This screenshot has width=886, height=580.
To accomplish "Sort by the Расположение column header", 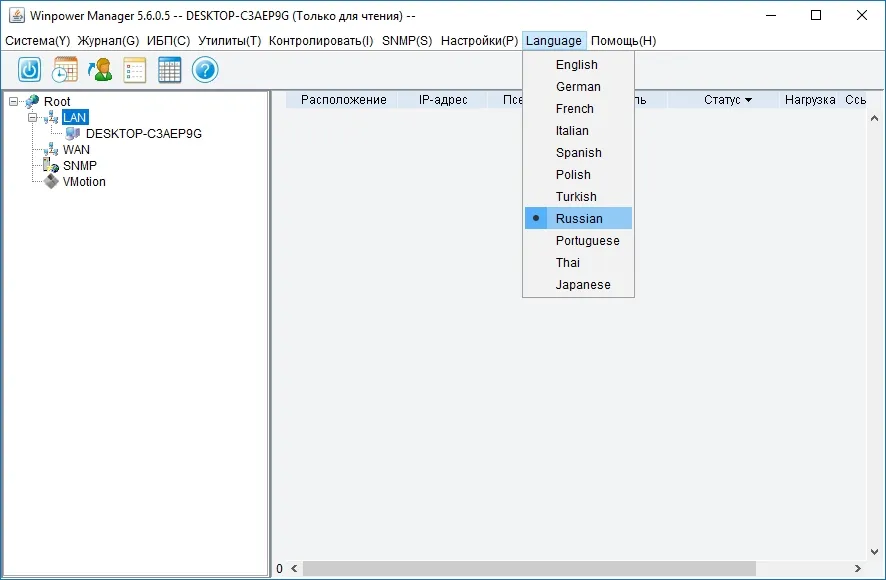I will [344, 100].
